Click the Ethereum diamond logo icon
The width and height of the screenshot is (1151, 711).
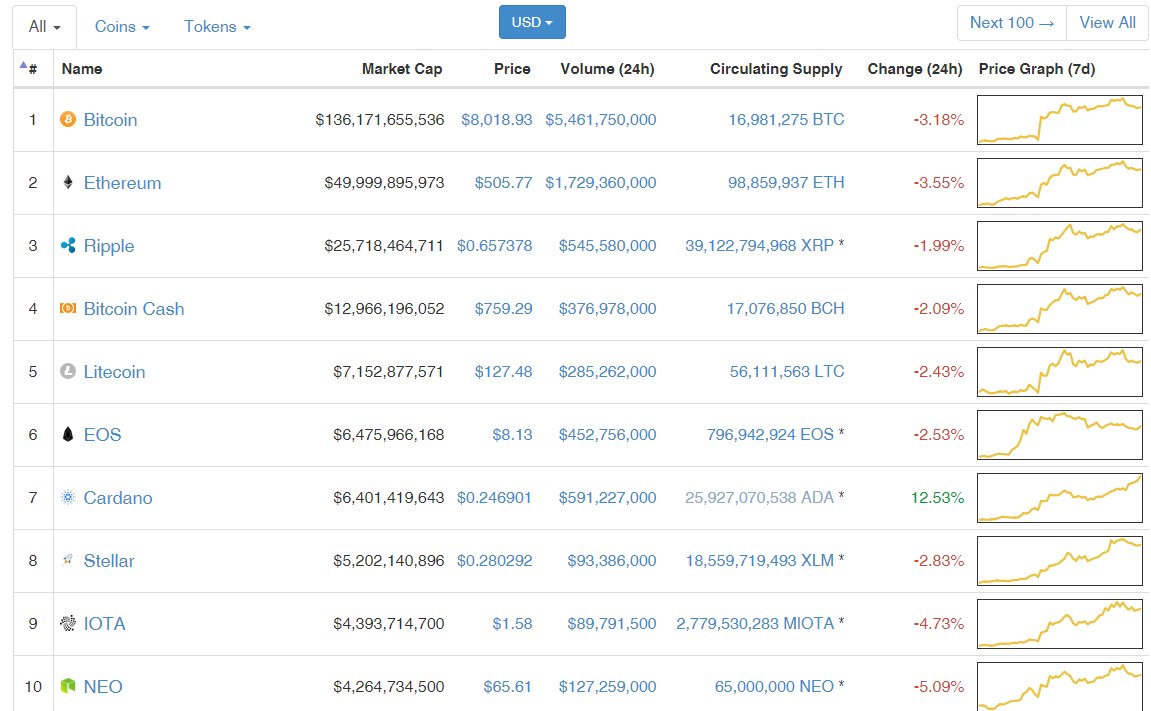68,183
